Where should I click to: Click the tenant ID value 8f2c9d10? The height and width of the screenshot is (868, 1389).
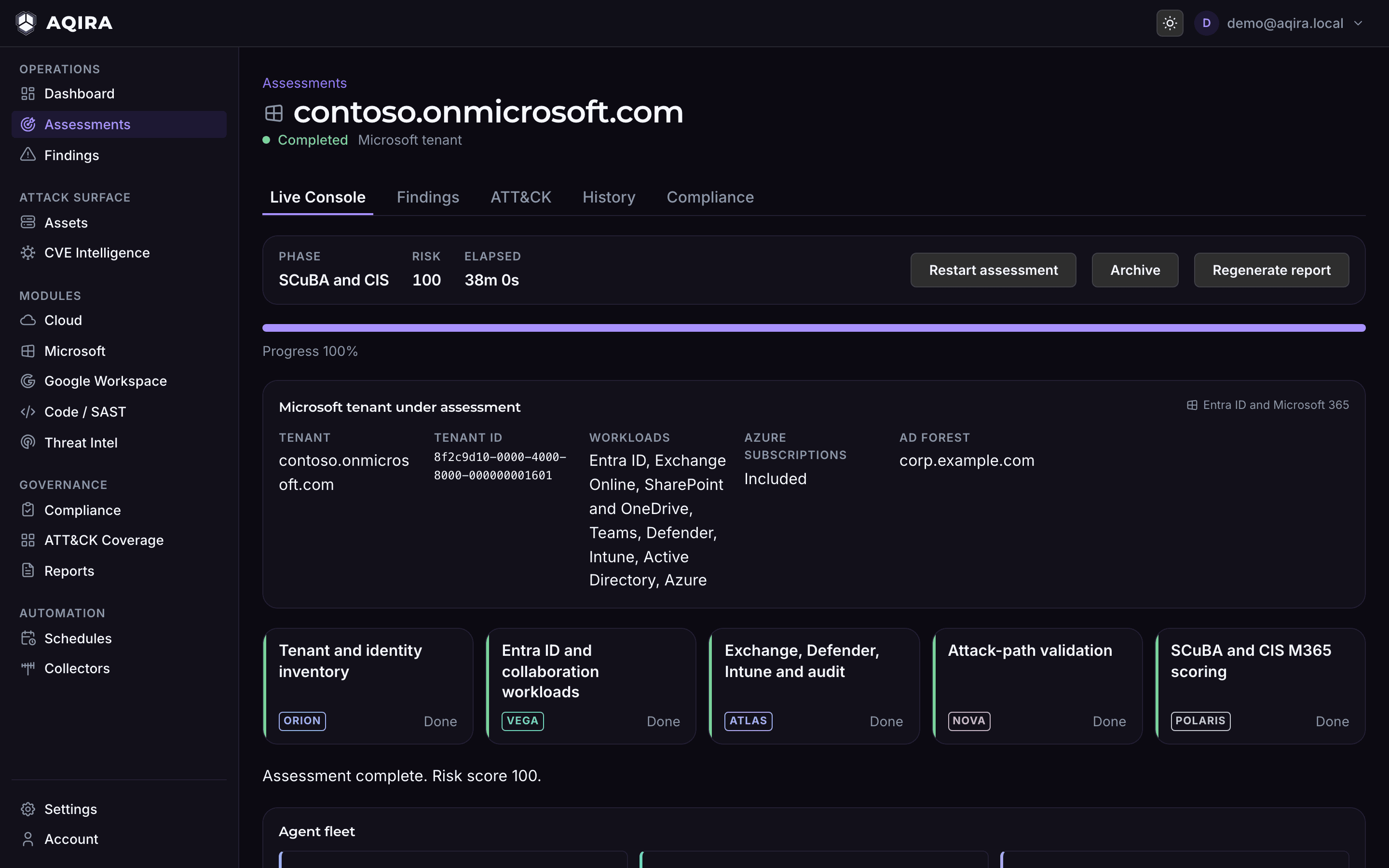500,466
